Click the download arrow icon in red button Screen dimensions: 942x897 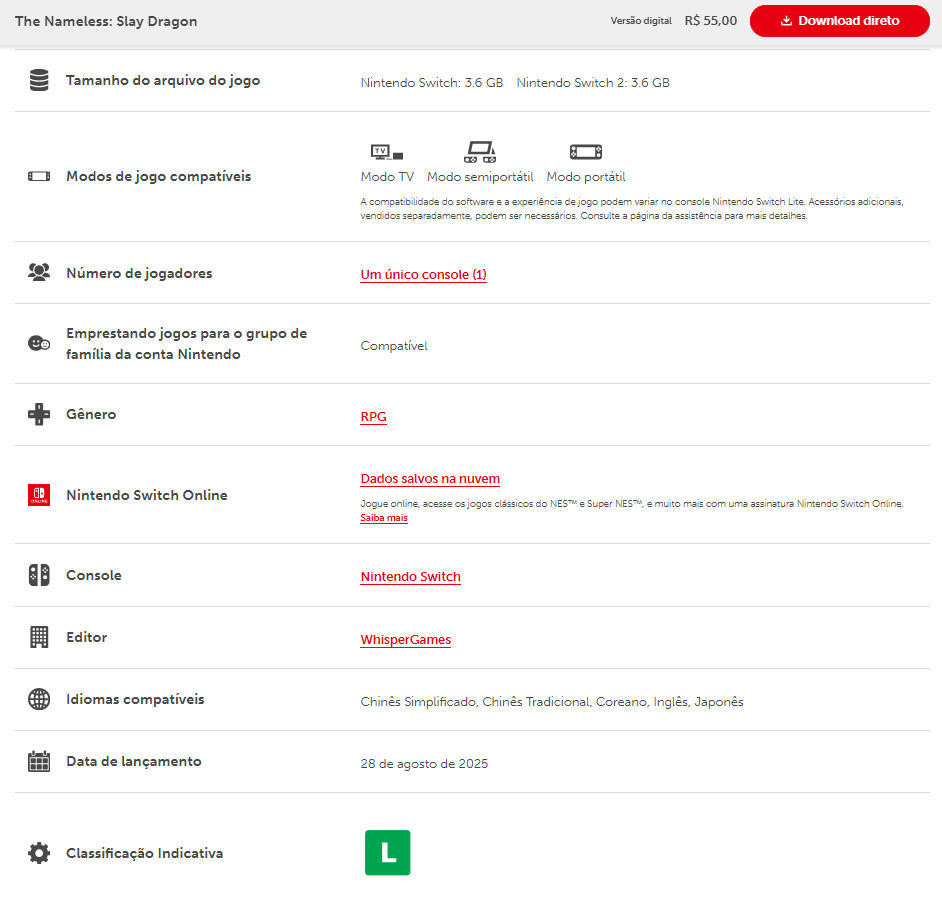coord(786,21)
